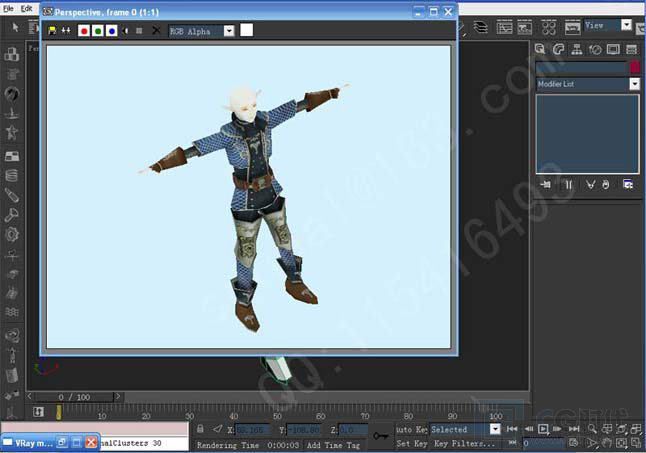Click the yellow frame marker on the timeline
Image resolution: width=646 pixels, height=453 pixels.
pos(59,412)
